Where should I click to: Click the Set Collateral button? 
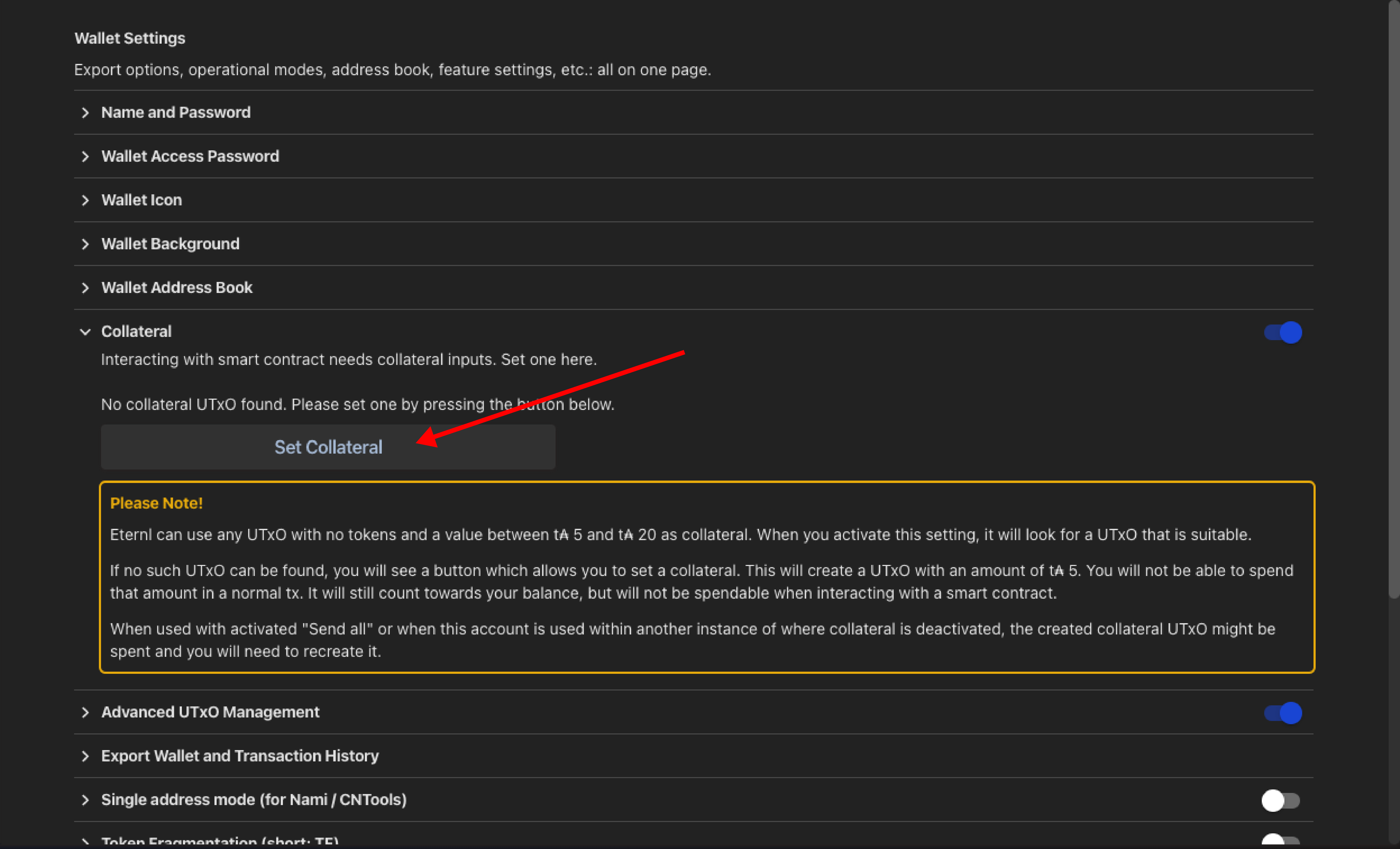(x=328, y=447)
